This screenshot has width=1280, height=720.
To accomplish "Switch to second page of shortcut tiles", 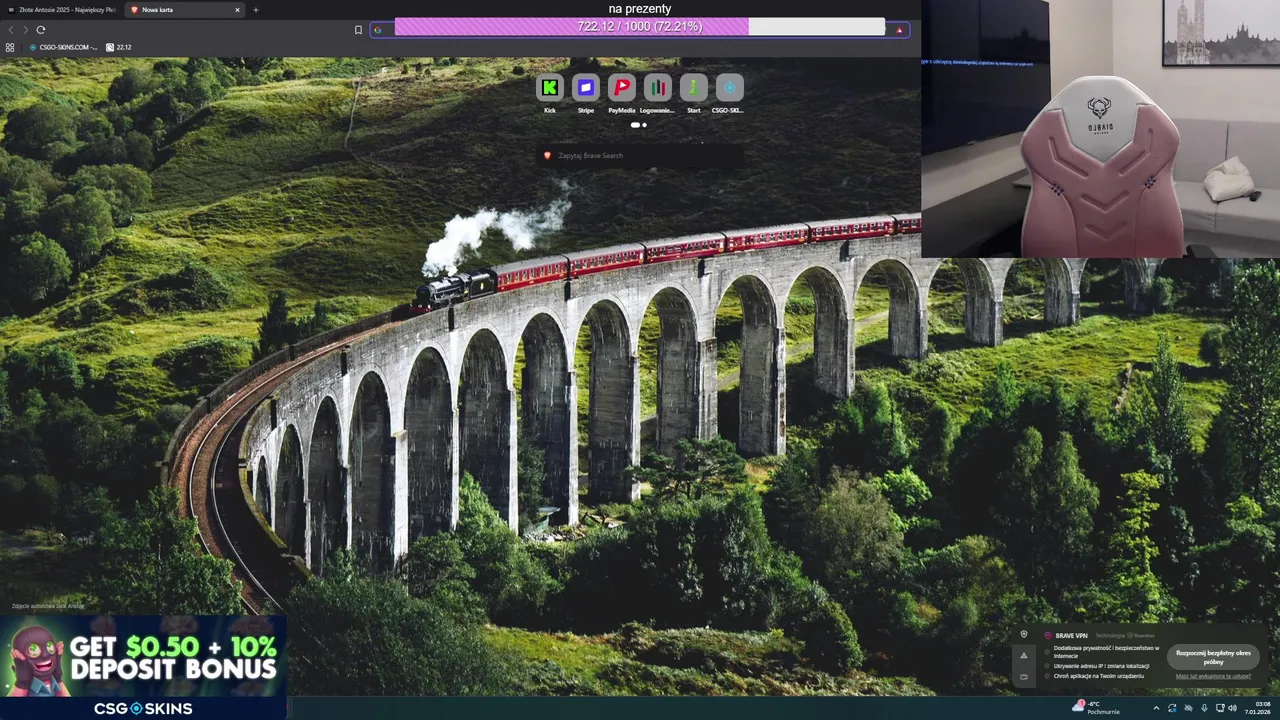I will coord(645,125).
